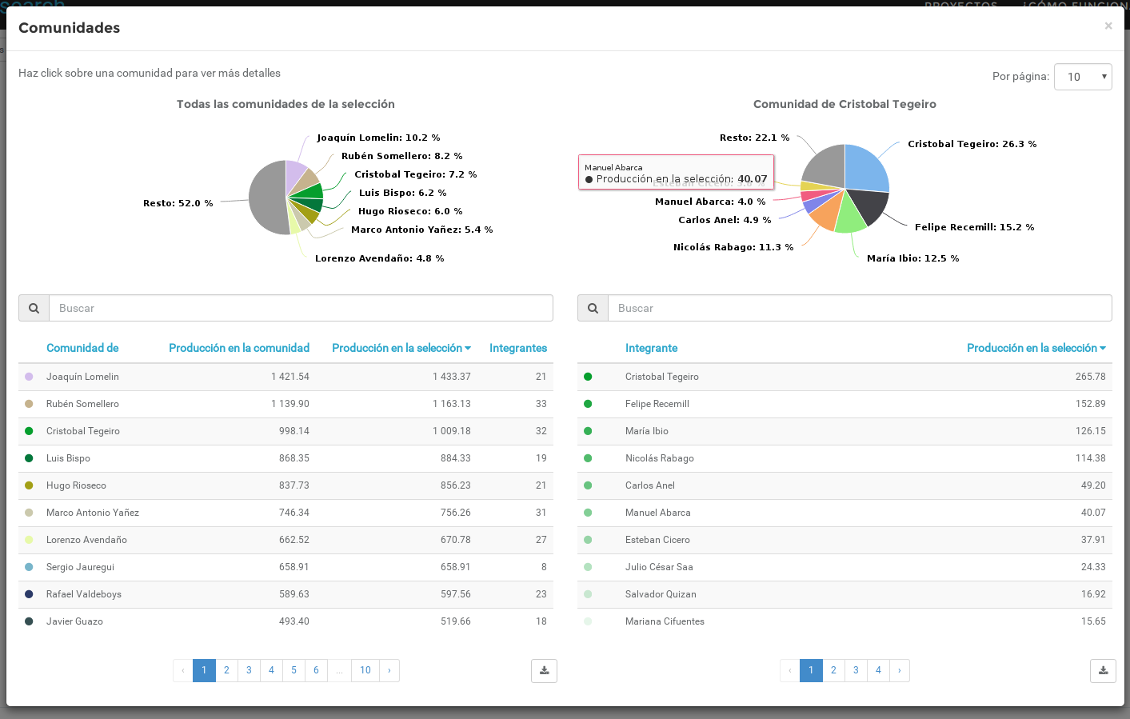Sort members by Producción en la selección
This screenshot has height=719, width=1130.
[x=1035, y=348]
